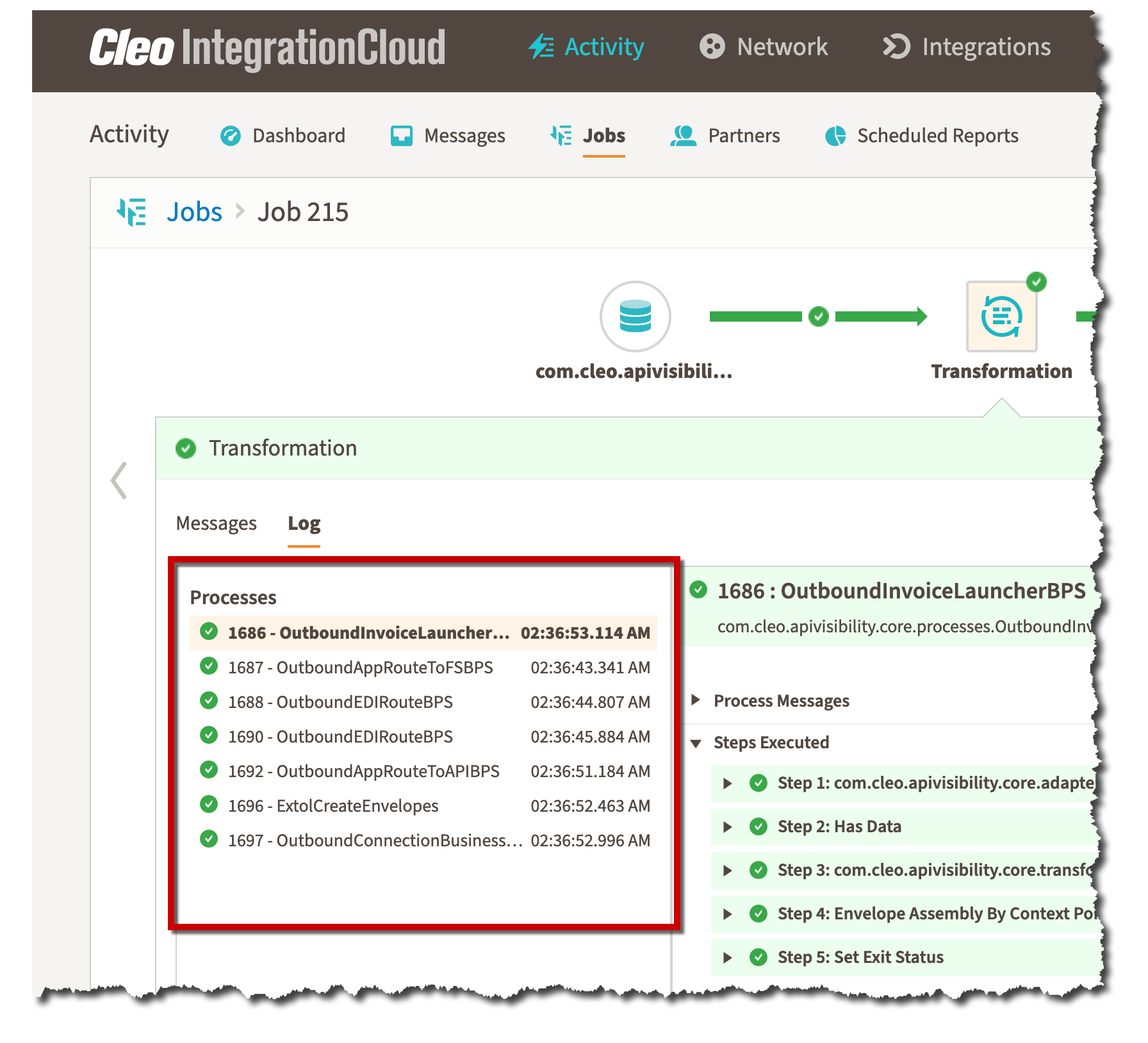The height and width of the screenshot is (1043, 1148).
Task: Expand Step 5: Set Exit Status
Action: (x=727, y=957)
